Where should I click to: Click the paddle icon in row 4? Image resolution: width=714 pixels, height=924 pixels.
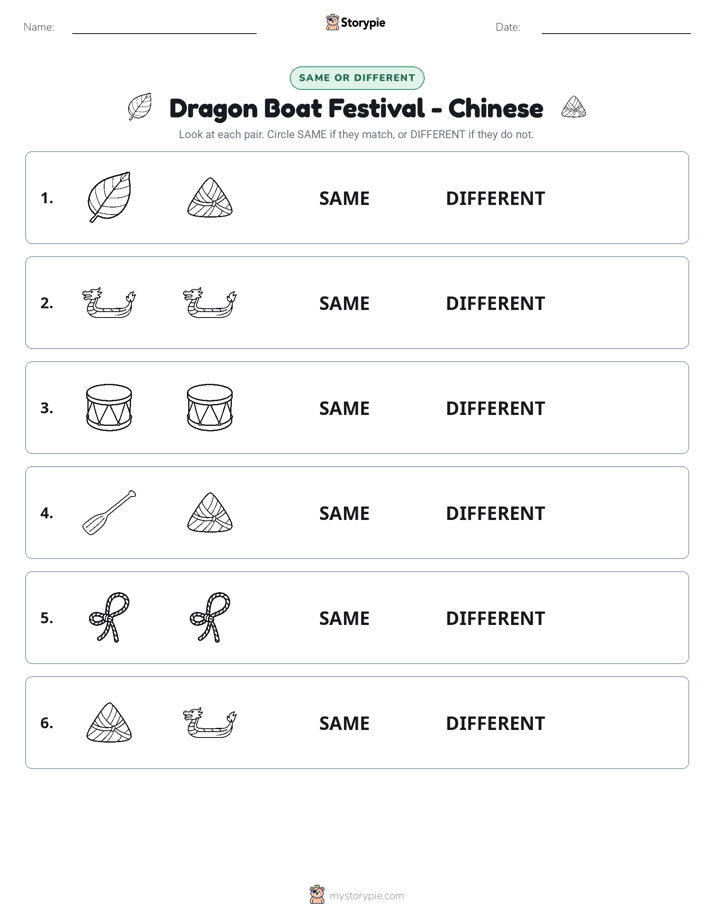[x=109, y=513]
